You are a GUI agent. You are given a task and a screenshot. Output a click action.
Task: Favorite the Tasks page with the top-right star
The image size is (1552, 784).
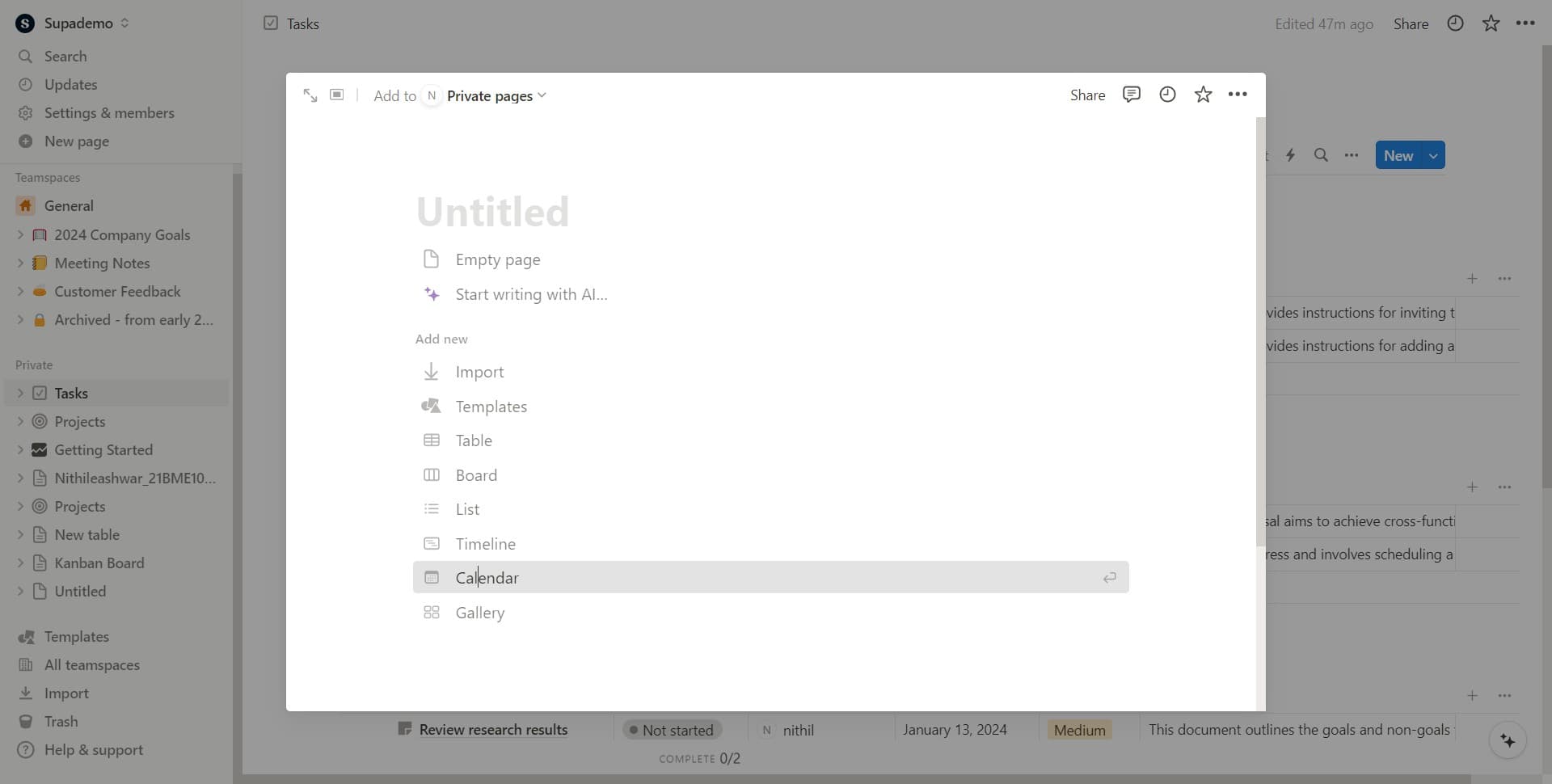tap(1490, 23)
